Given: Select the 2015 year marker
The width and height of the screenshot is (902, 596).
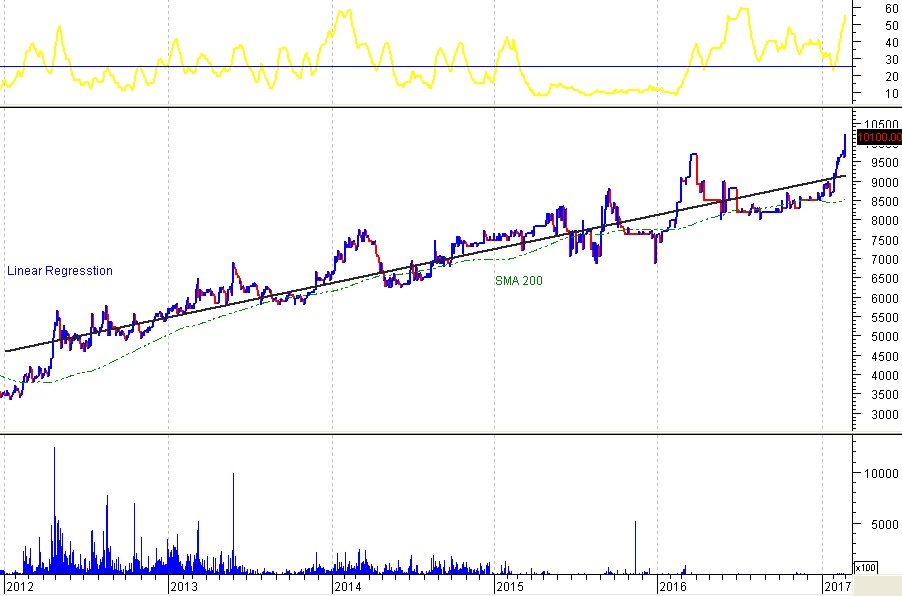Looking at the screenshot, I should [513, 586].
